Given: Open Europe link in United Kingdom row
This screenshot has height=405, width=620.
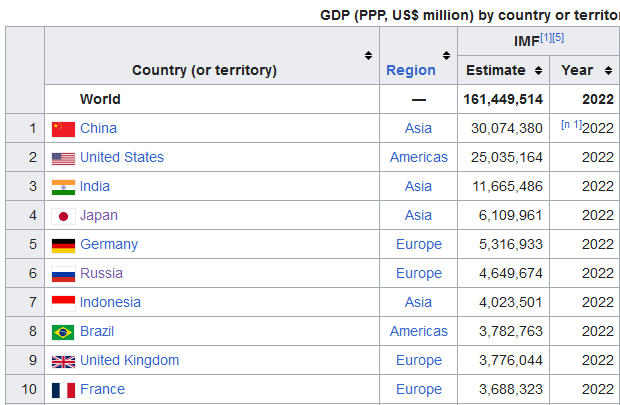Looking at the screenshot, I should tap(419, 360).
